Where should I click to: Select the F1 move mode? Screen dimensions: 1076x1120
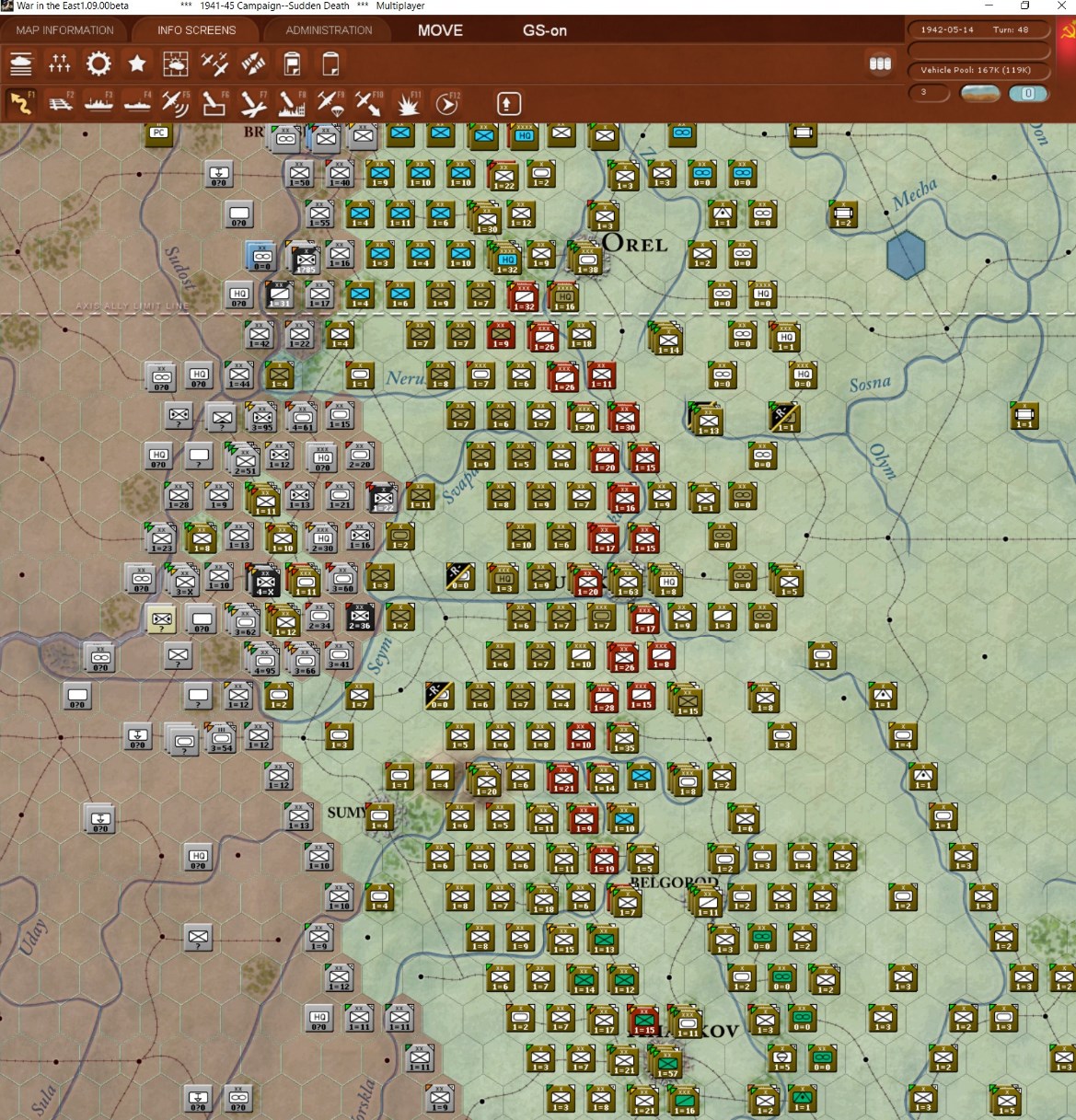[x=20, y=103]
